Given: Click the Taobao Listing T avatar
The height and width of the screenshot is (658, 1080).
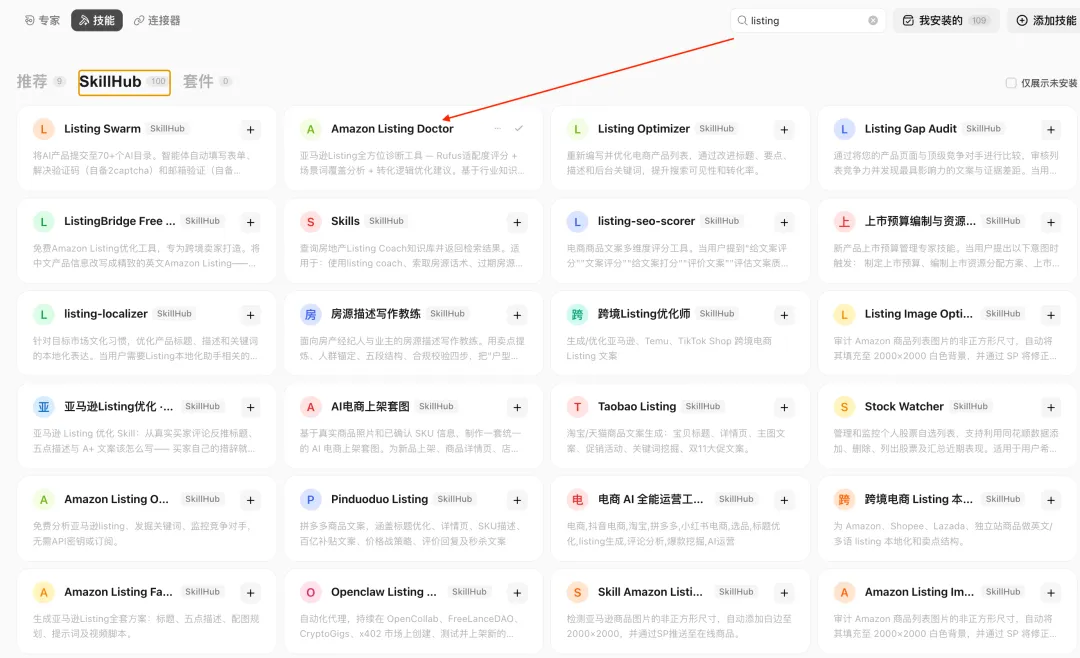Looking at the screenshot, I should (577, 407).
